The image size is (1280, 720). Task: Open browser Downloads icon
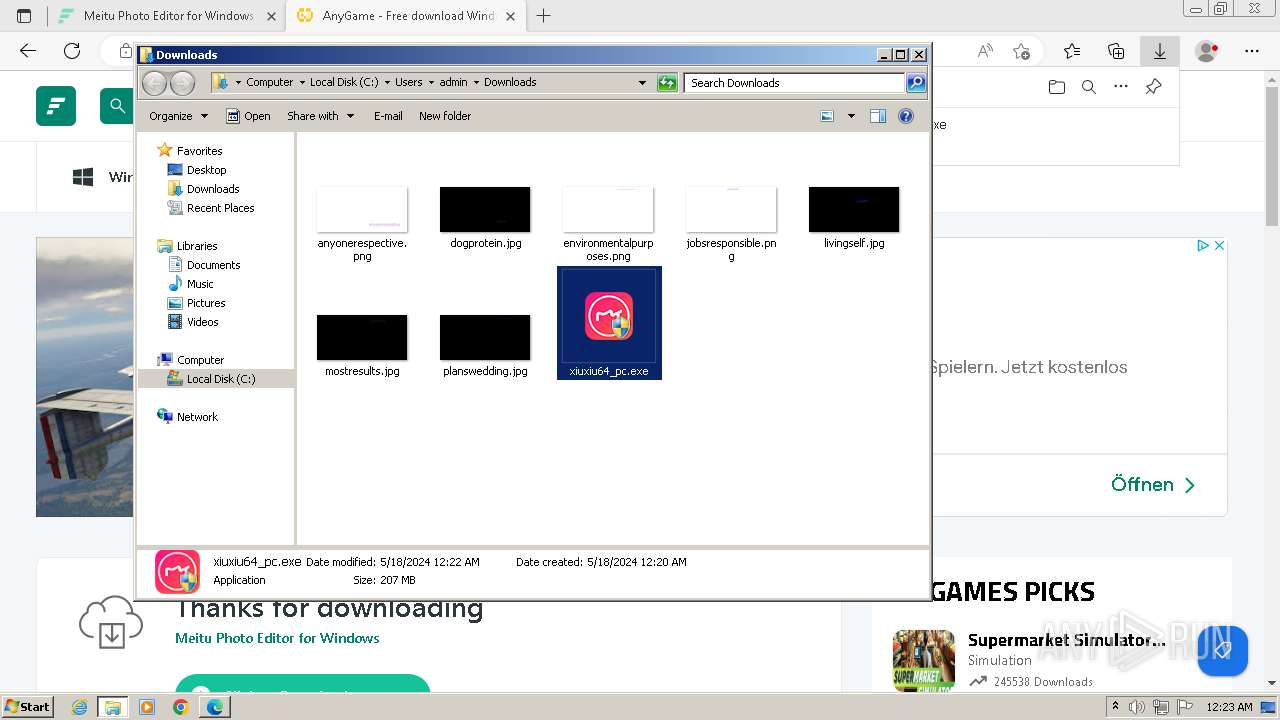(1160, 51)
